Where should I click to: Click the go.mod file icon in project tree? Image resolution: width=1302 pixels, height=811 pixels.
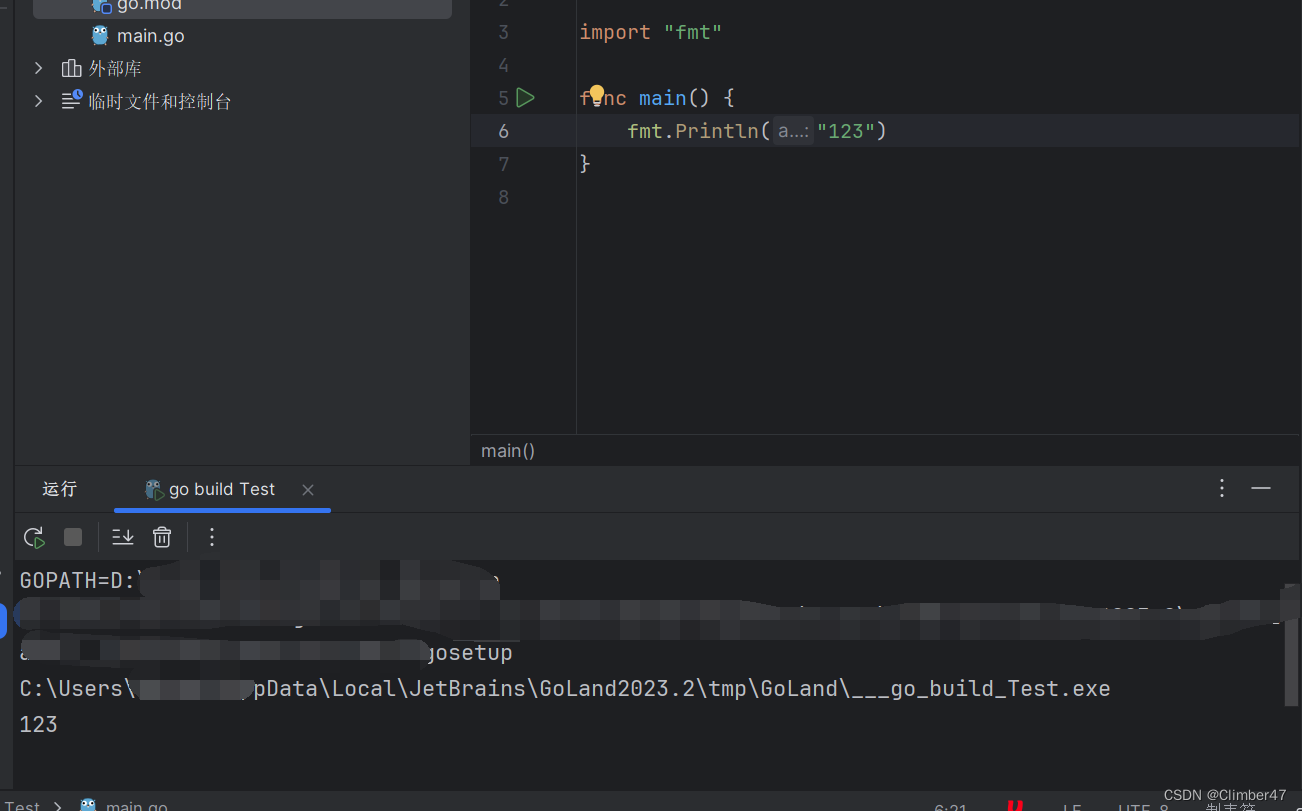click(103, 5)
